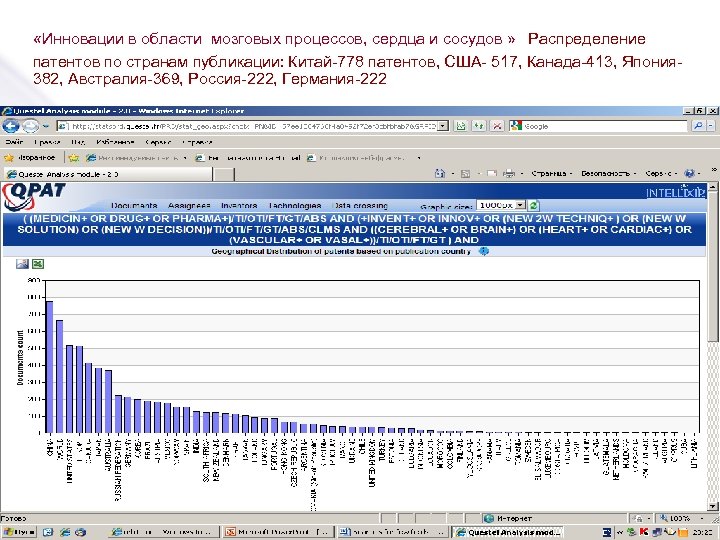The height and width of the screenshot is (540, 720).
Task: Click the save chart as image icon
Action: 22,264
